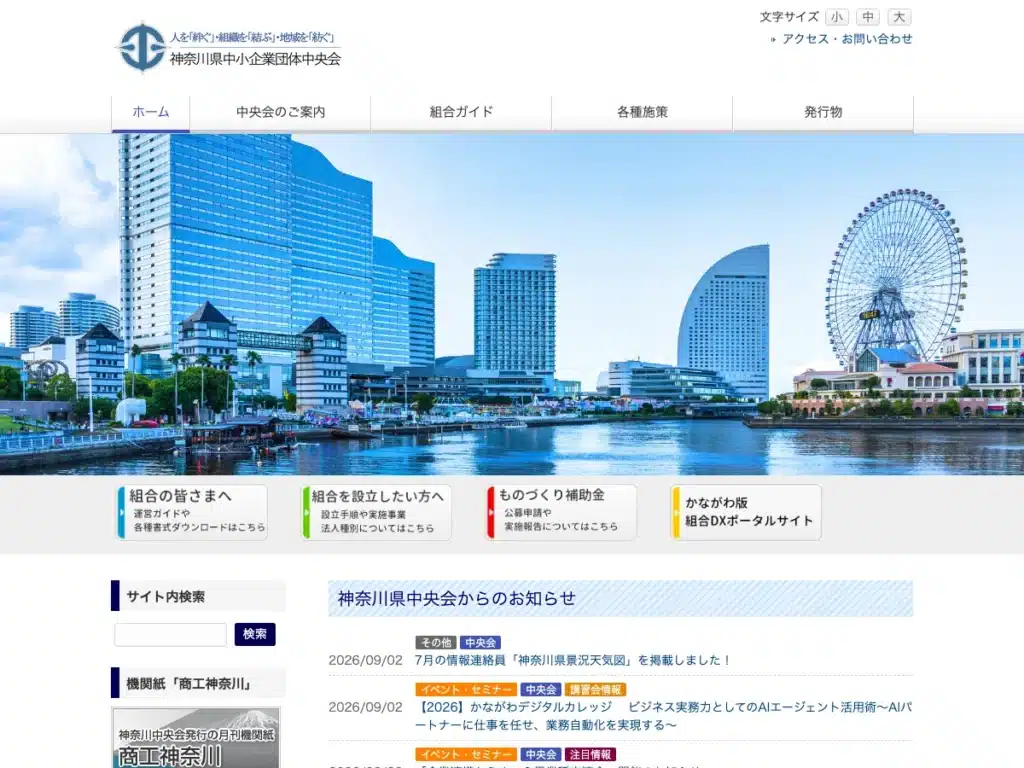Open 組合の皆さまへ banner button
1024x768 pixels.
click(x=192, y=512)
